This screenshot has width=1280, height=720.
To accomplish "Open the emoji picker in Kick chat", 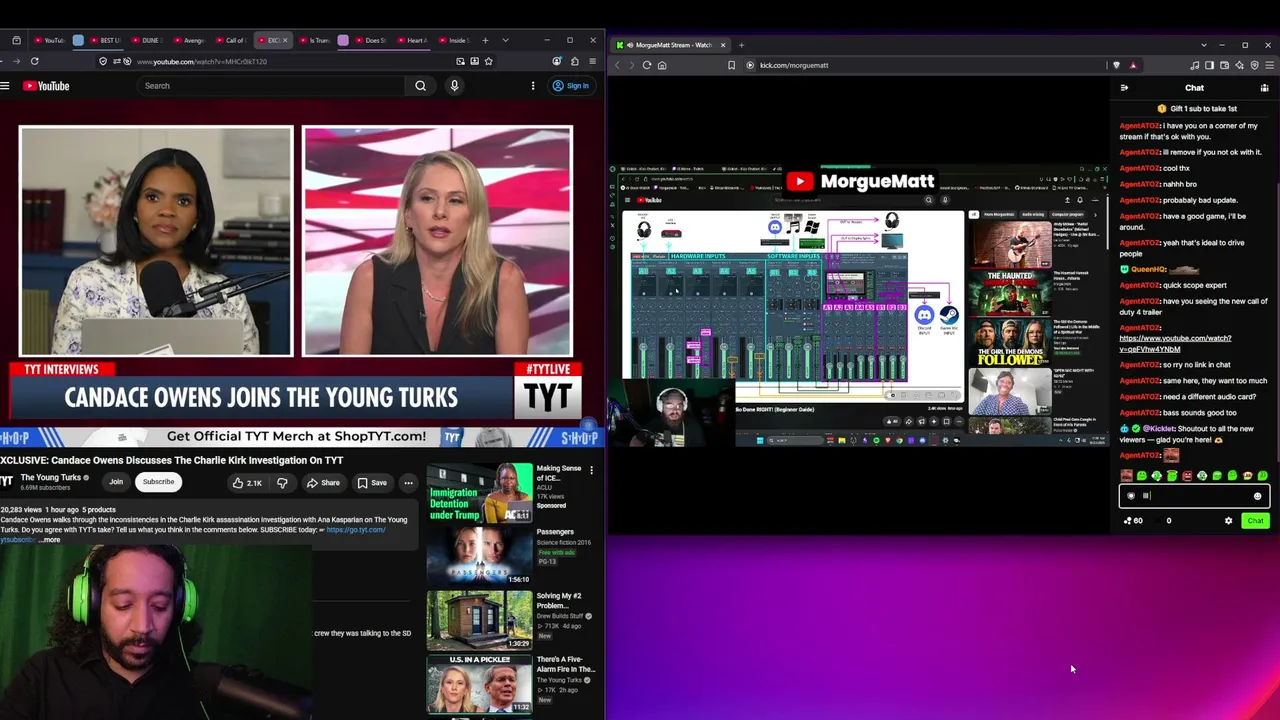I will (x=1257, y=496).
